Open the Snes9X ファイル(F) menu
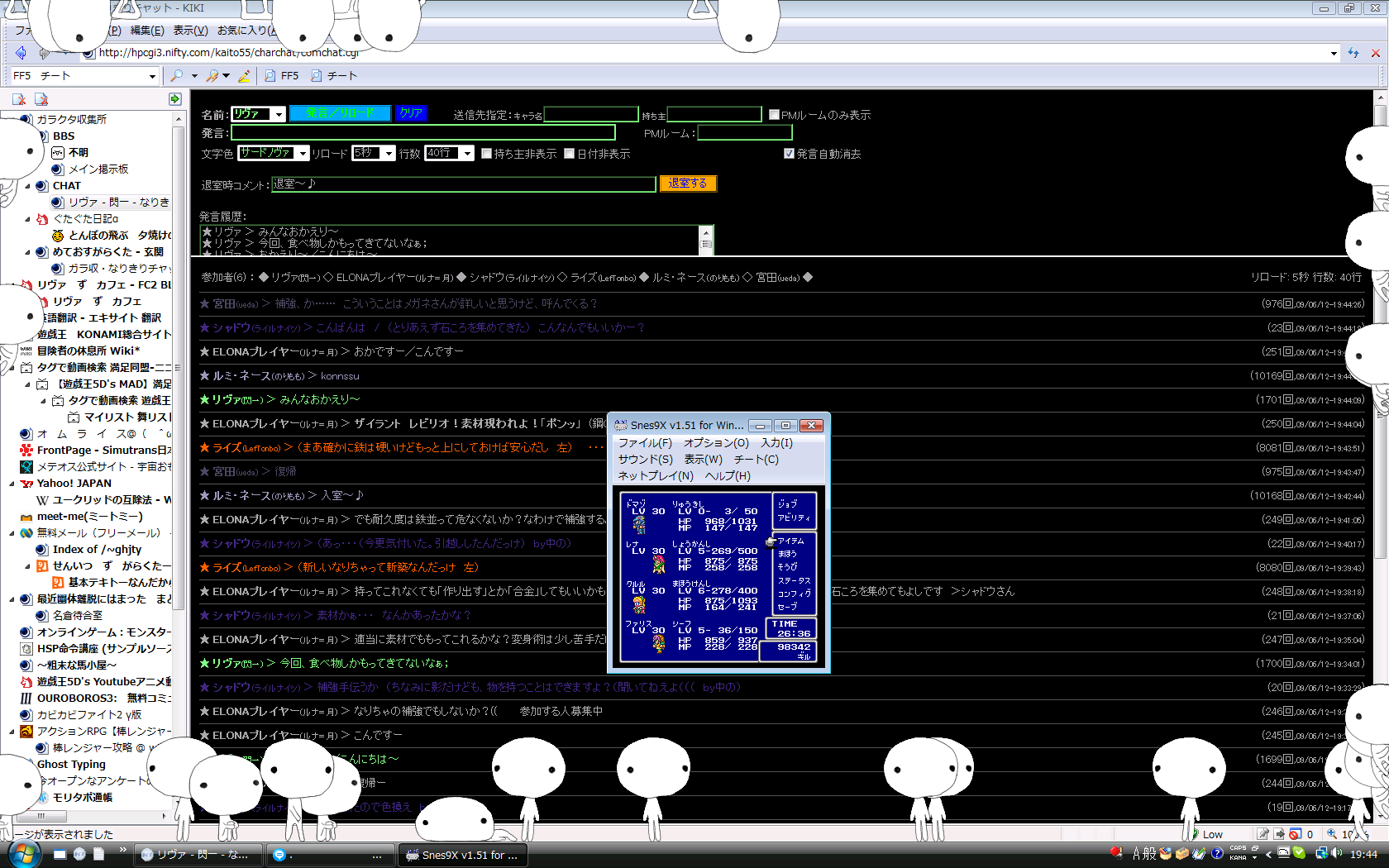 coord(645,442)
